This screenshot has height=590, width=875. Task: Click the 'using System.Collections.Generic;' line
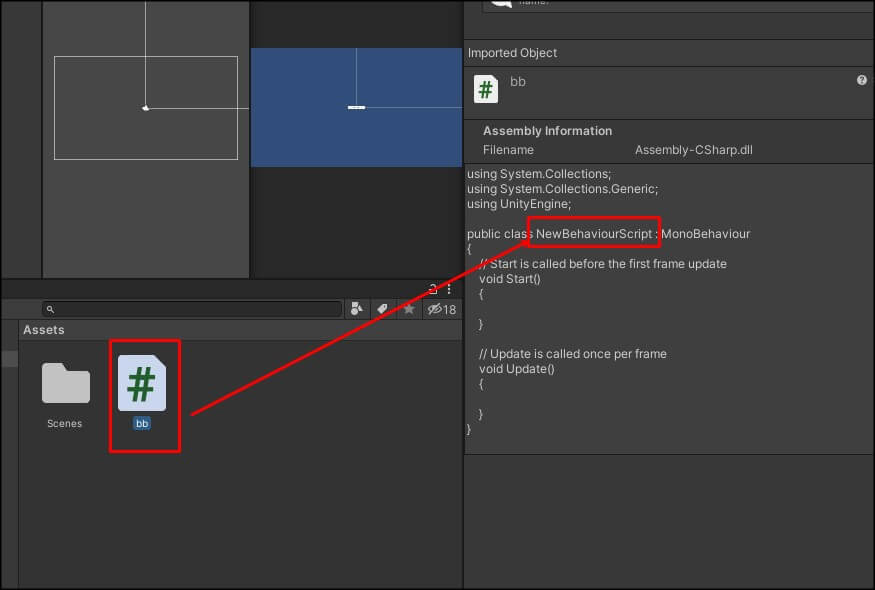pyautogui.click(x=562, y=189)
